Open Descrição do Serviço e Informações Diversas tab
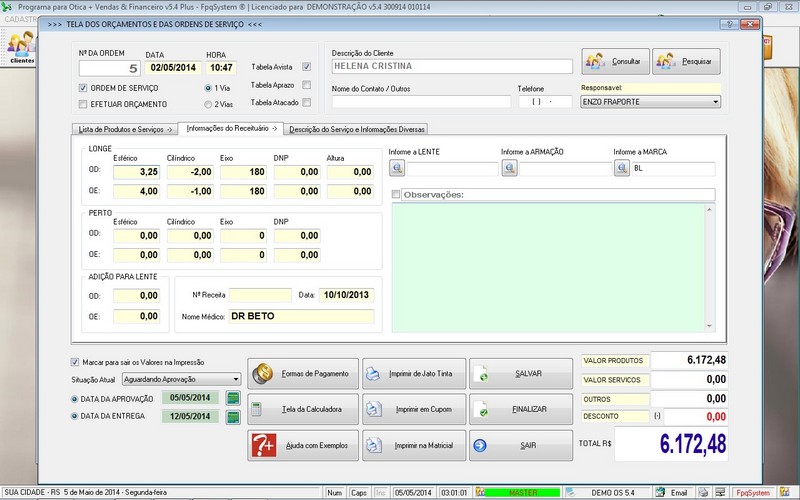Image resolution: width=800 pixels, height=500 pixels. point(357,129)
